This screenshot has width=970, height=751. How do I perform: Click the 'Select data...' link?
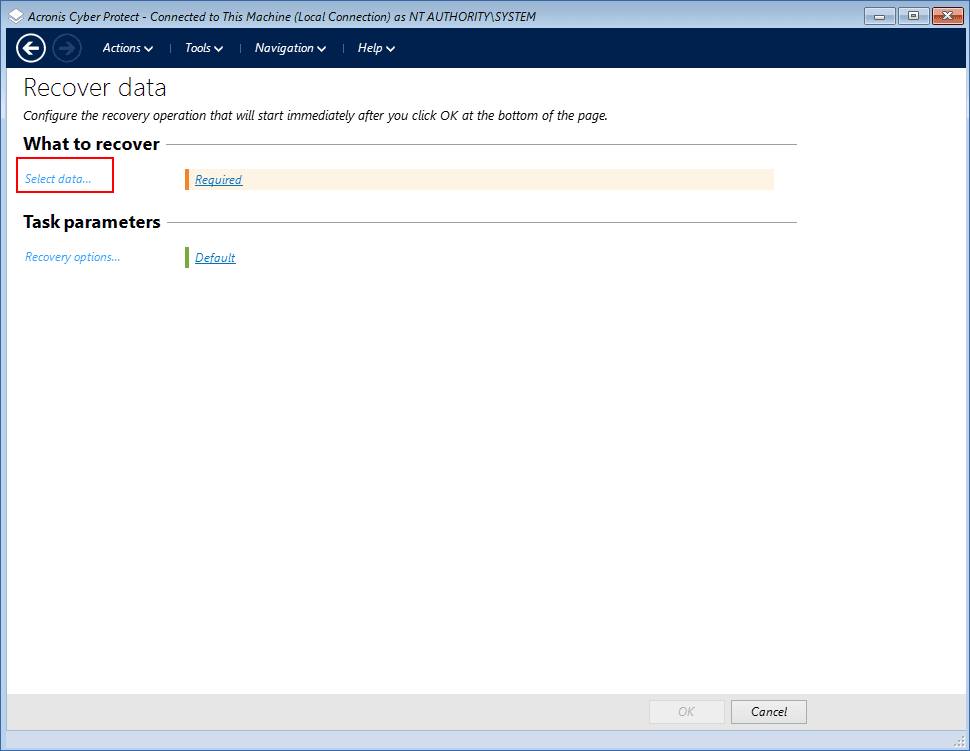point(58,179)
